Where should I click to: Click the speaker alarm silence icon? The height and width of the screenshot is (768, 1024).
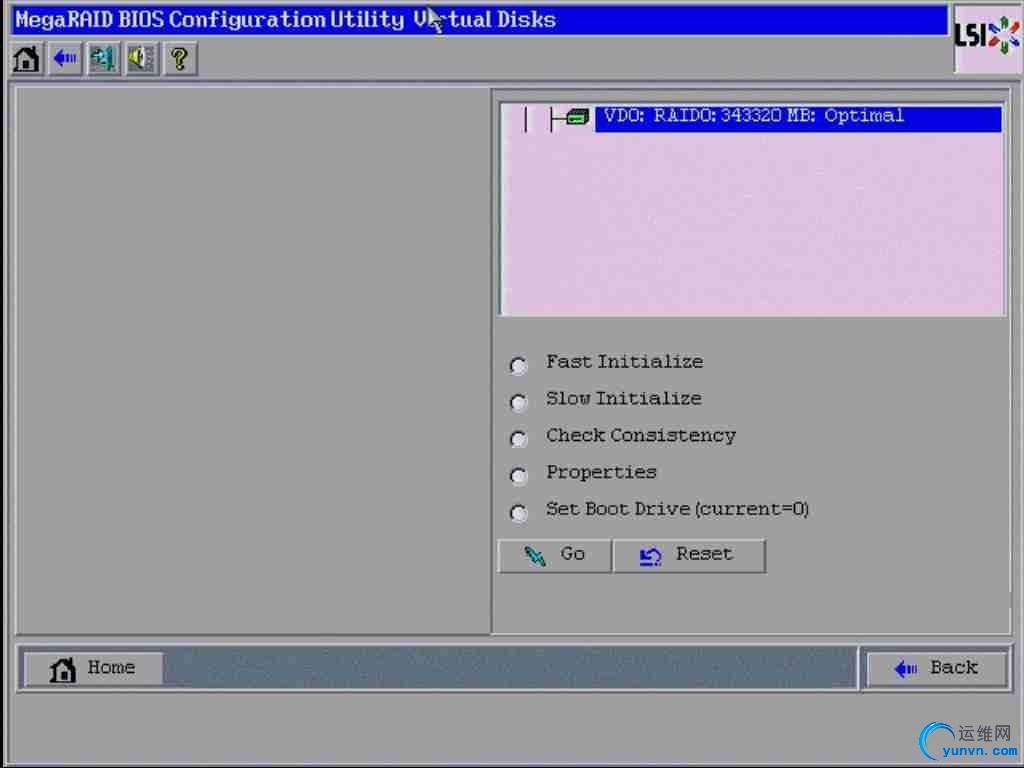pyautogui.click(x=142, y=59)
